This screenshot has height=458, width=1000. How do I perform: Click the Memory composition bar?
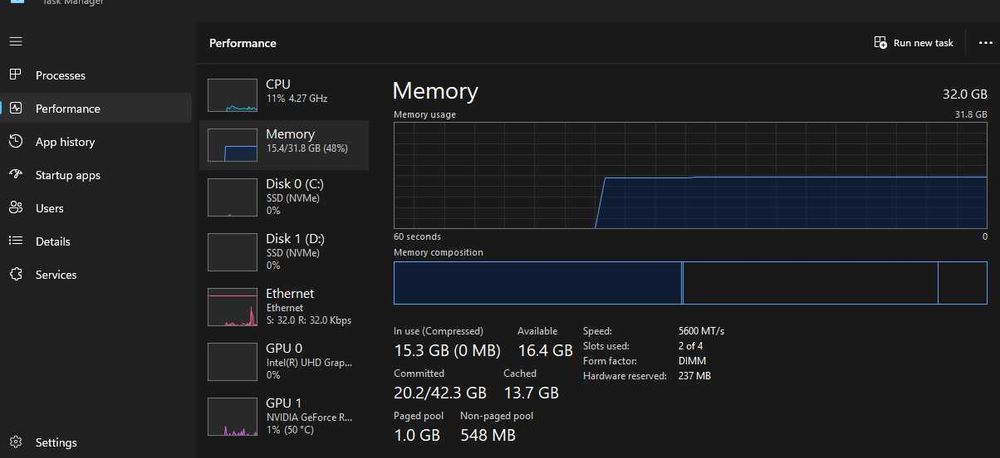tap(690, 283)
